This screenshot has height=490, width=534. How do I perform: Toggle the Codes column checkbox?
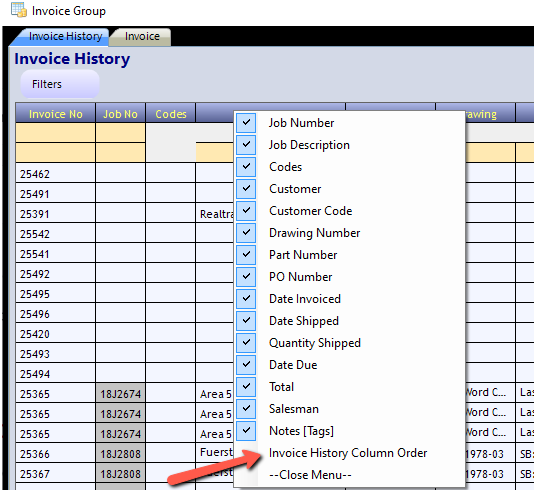click(x=246, y=167)
